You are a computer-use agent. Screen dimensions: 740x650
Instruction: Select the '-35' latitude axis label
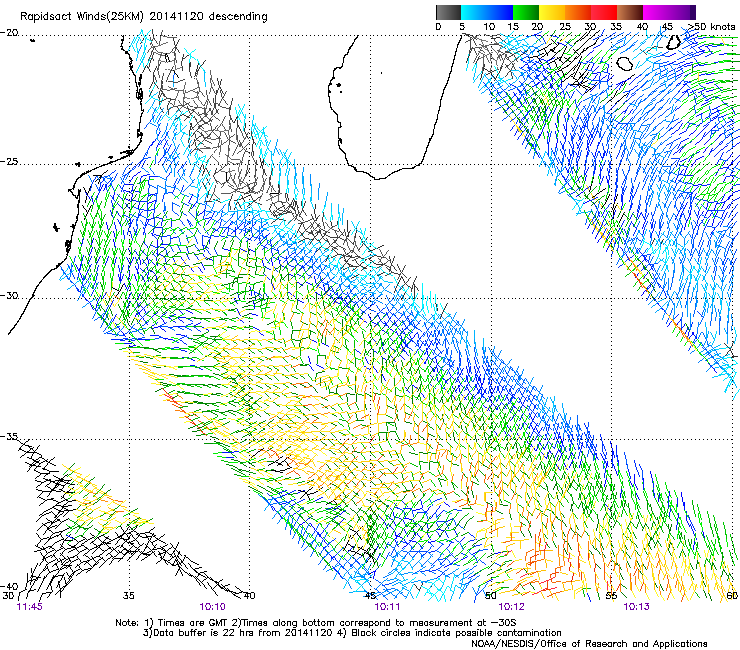click(x=9, y=437)
